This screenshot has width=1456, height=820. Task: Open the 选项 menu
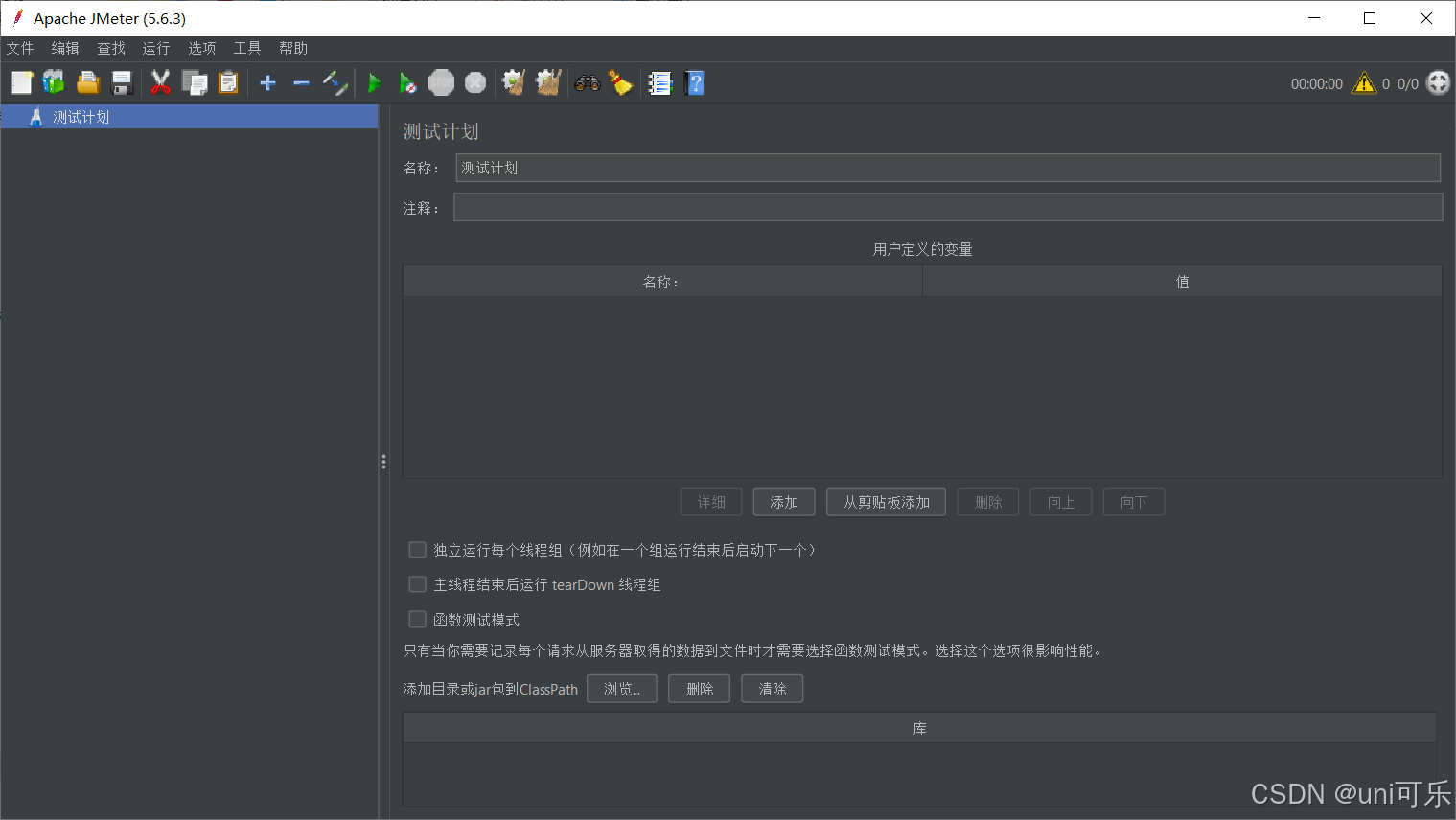[x=202, y=48]
